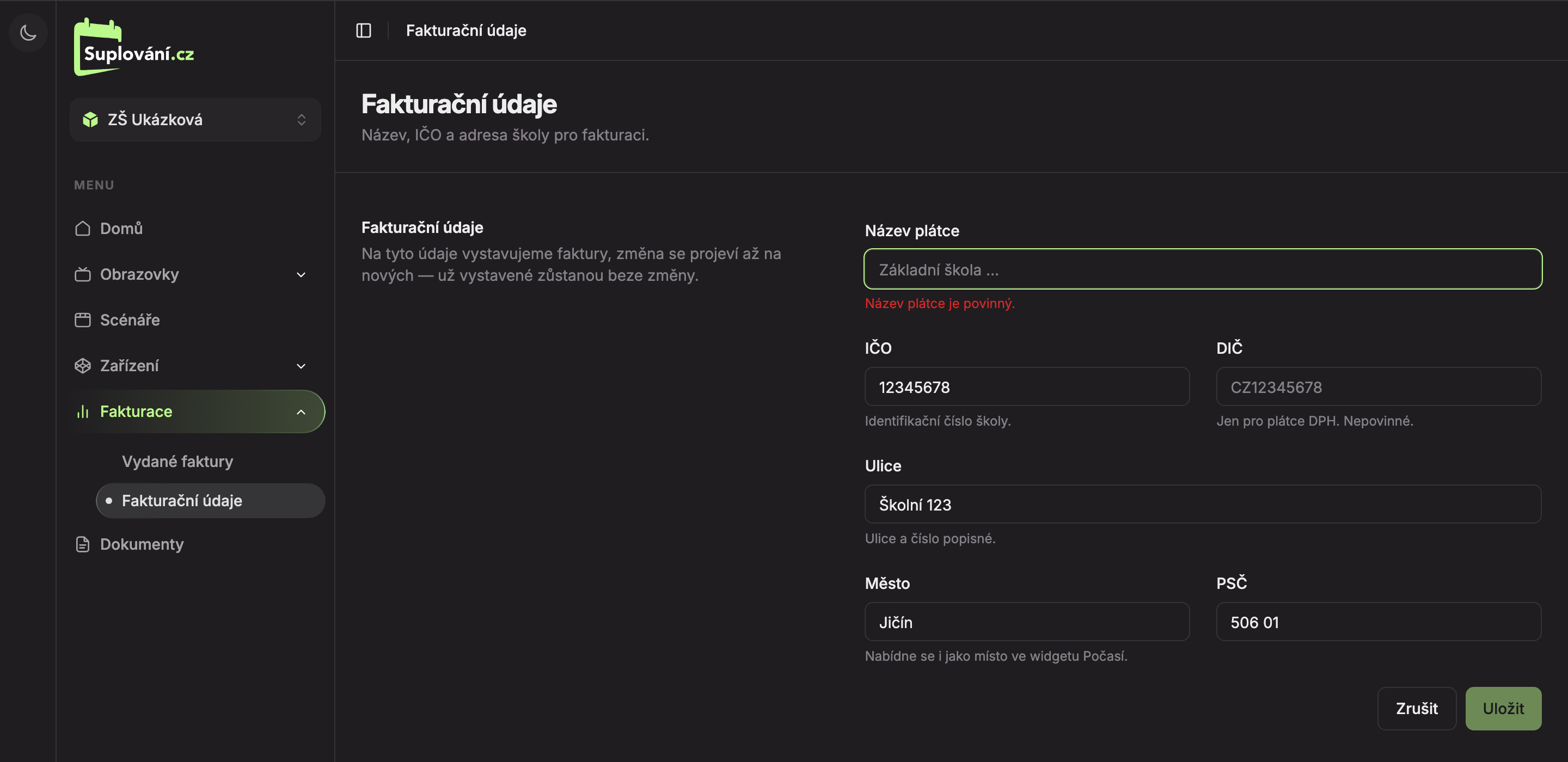Collapse sidebar with panel icon
This screenshot has width=1568, height=762.
pos(363,30)
